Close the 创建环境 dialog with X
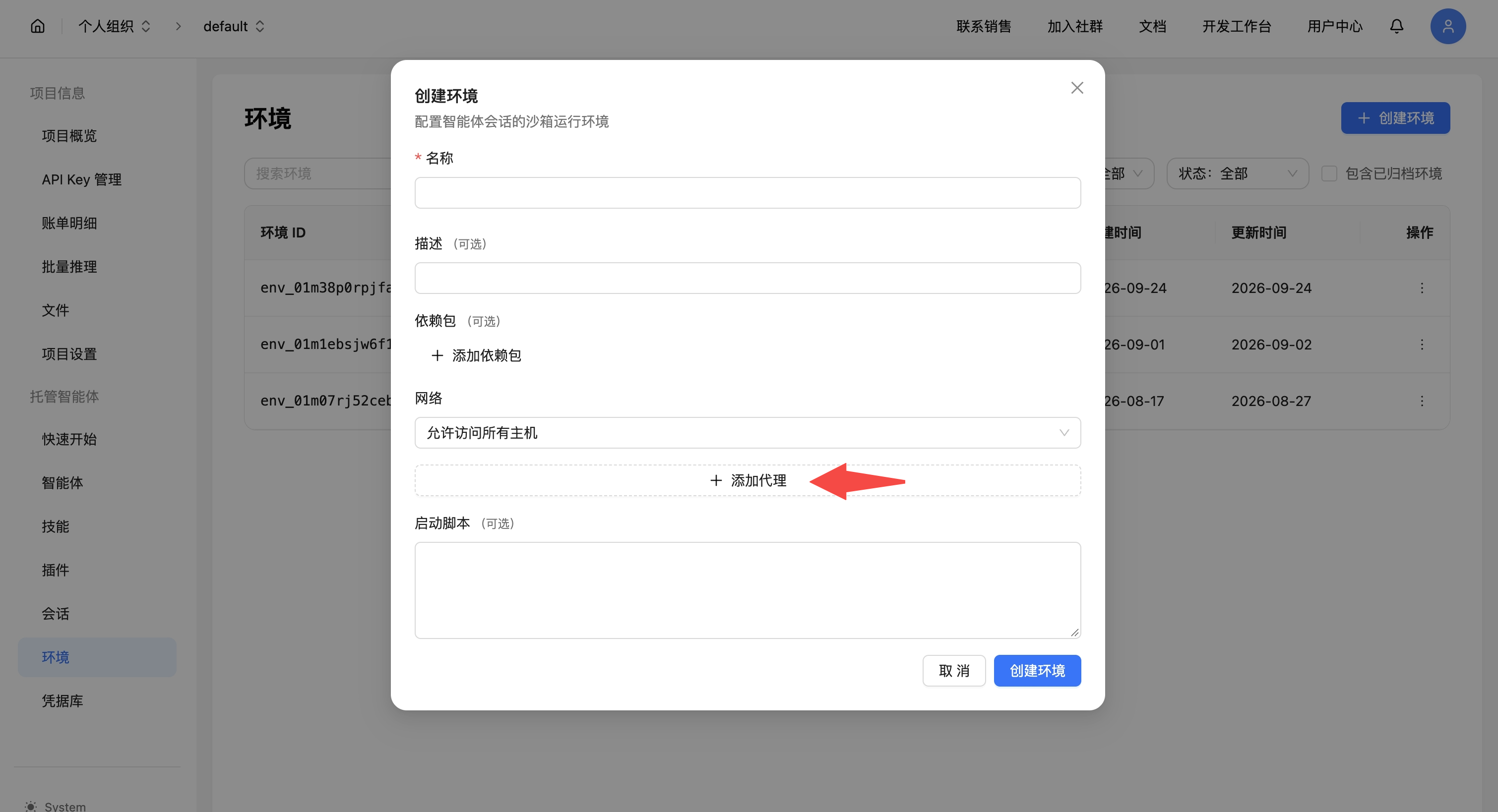This screenshot has width=1498, height=812. coord(1077,88)
